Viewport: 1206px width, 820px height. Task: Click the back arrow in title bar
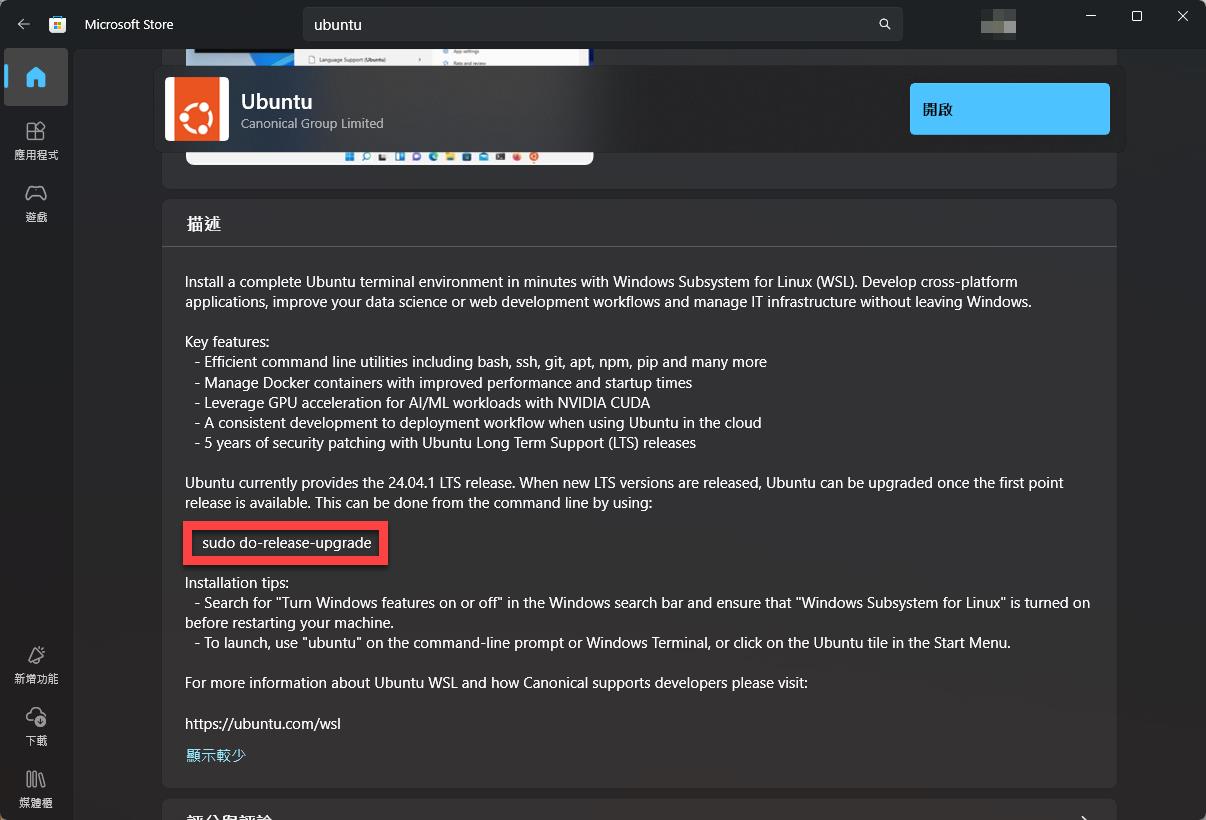pos(24,24)
